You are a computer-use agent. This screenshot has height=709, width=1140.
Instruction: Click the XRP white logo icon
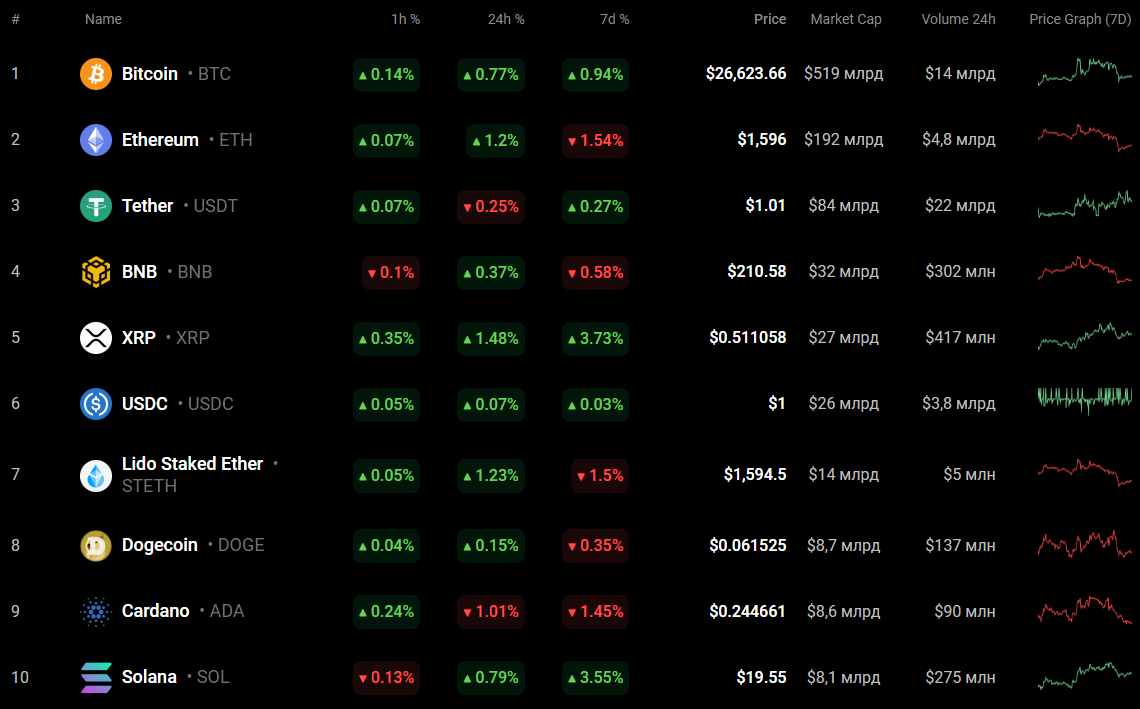(95, 338)
